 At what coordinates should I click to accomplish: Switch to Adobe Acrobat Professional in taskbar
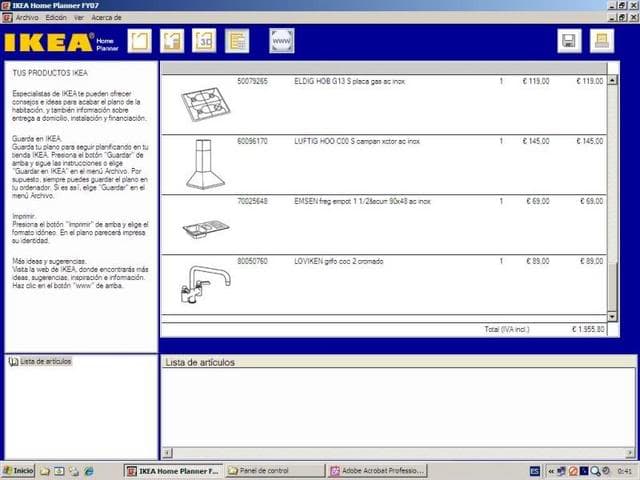(378, 470)
